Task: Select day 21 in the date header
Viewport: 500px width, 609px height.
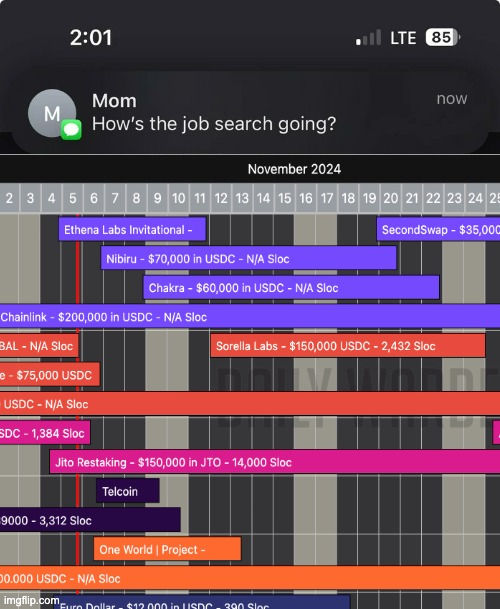Action: 412,198
